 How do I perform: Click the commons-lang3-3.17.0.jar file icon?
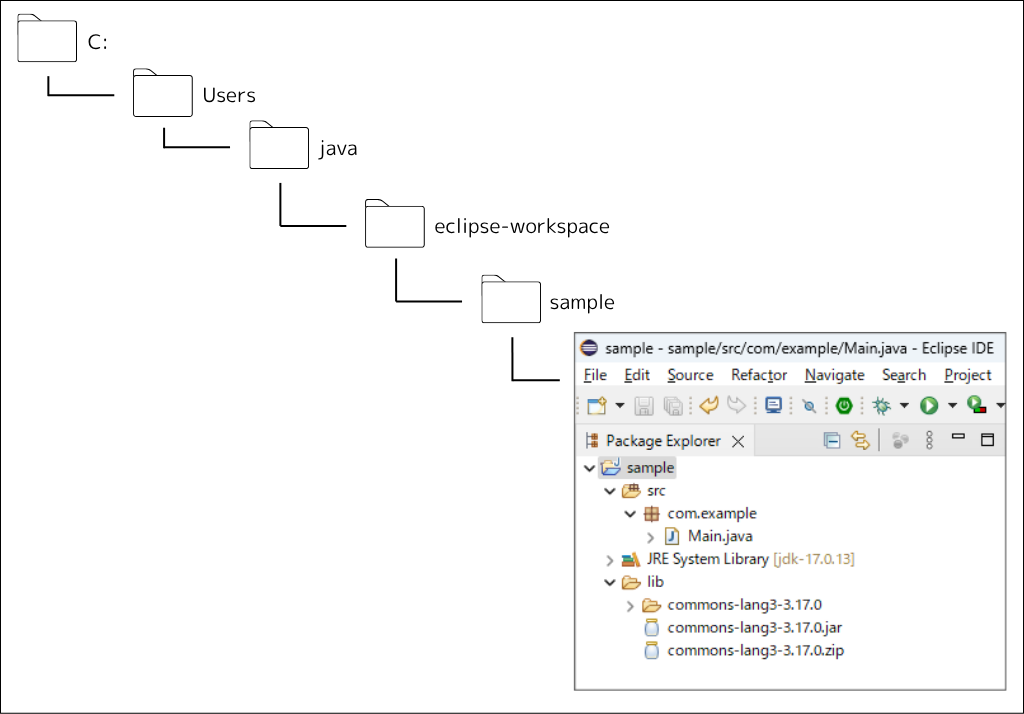click(652, 628)
